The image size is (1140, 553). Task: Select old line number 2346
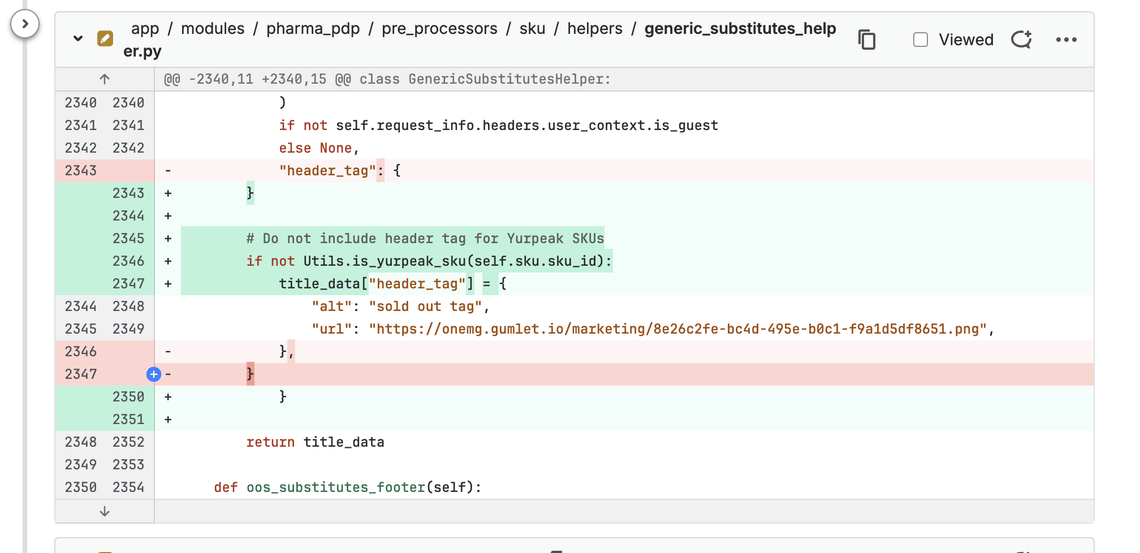coord(80,351)
